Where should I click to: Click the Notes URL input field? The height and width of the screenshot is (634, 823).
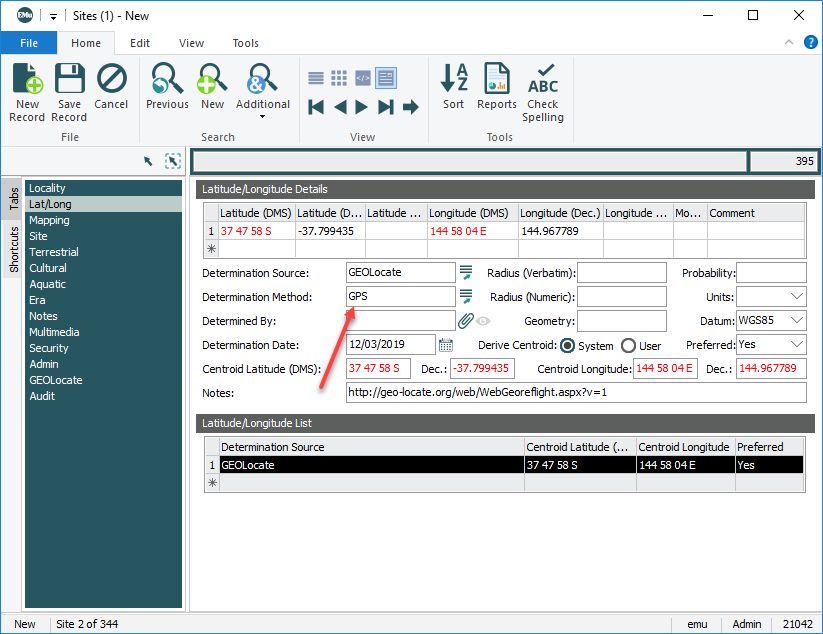click(x=575, y=393)
